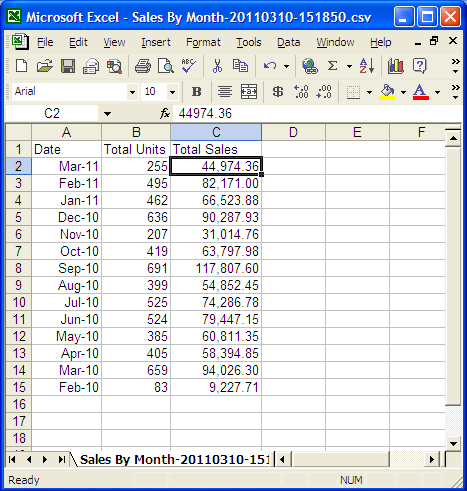Print the sheet using the printer icon

click(143, 66)
